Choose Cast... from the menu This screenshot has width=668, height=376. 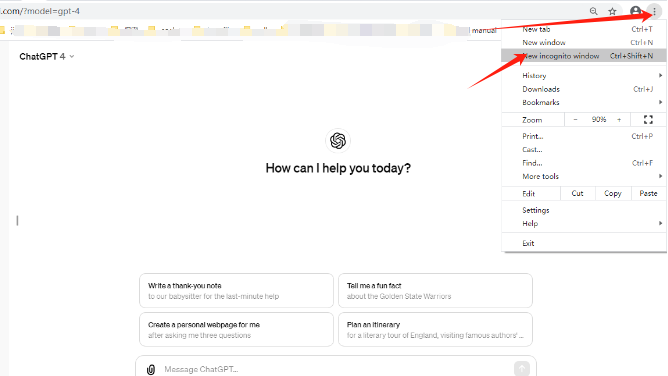(x=584, y=149)
